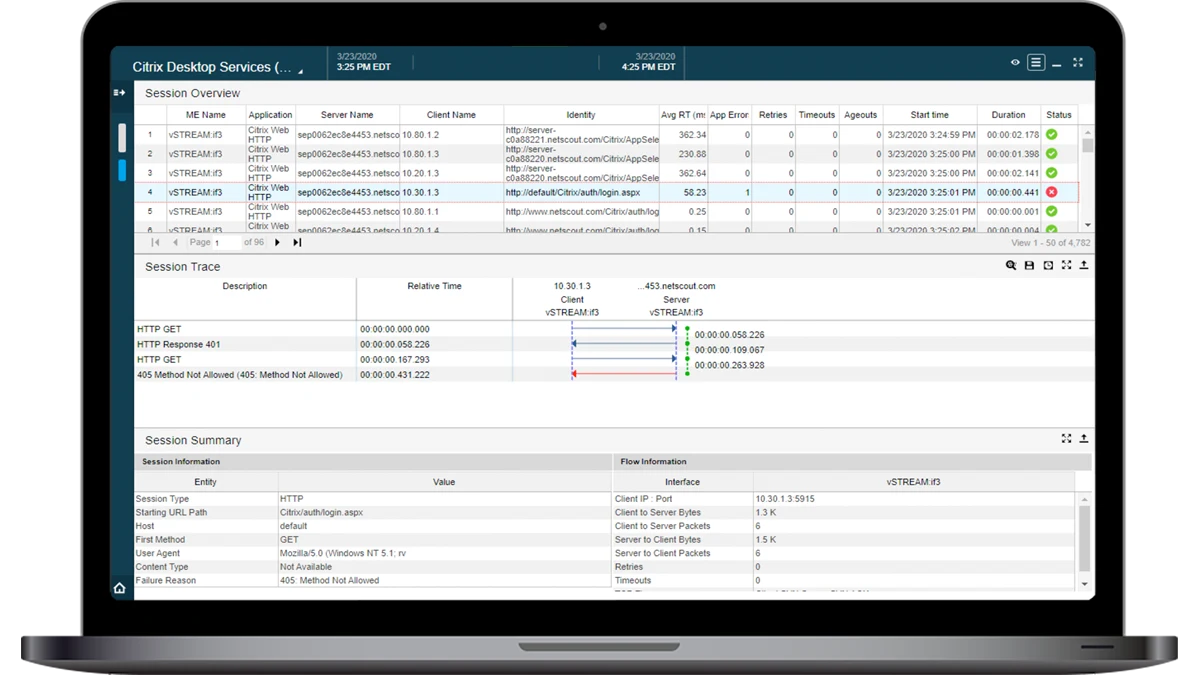Collapse the left navigation panel arrow icon
Viewport: 1200px width, 675px height.
click(119, 92)
